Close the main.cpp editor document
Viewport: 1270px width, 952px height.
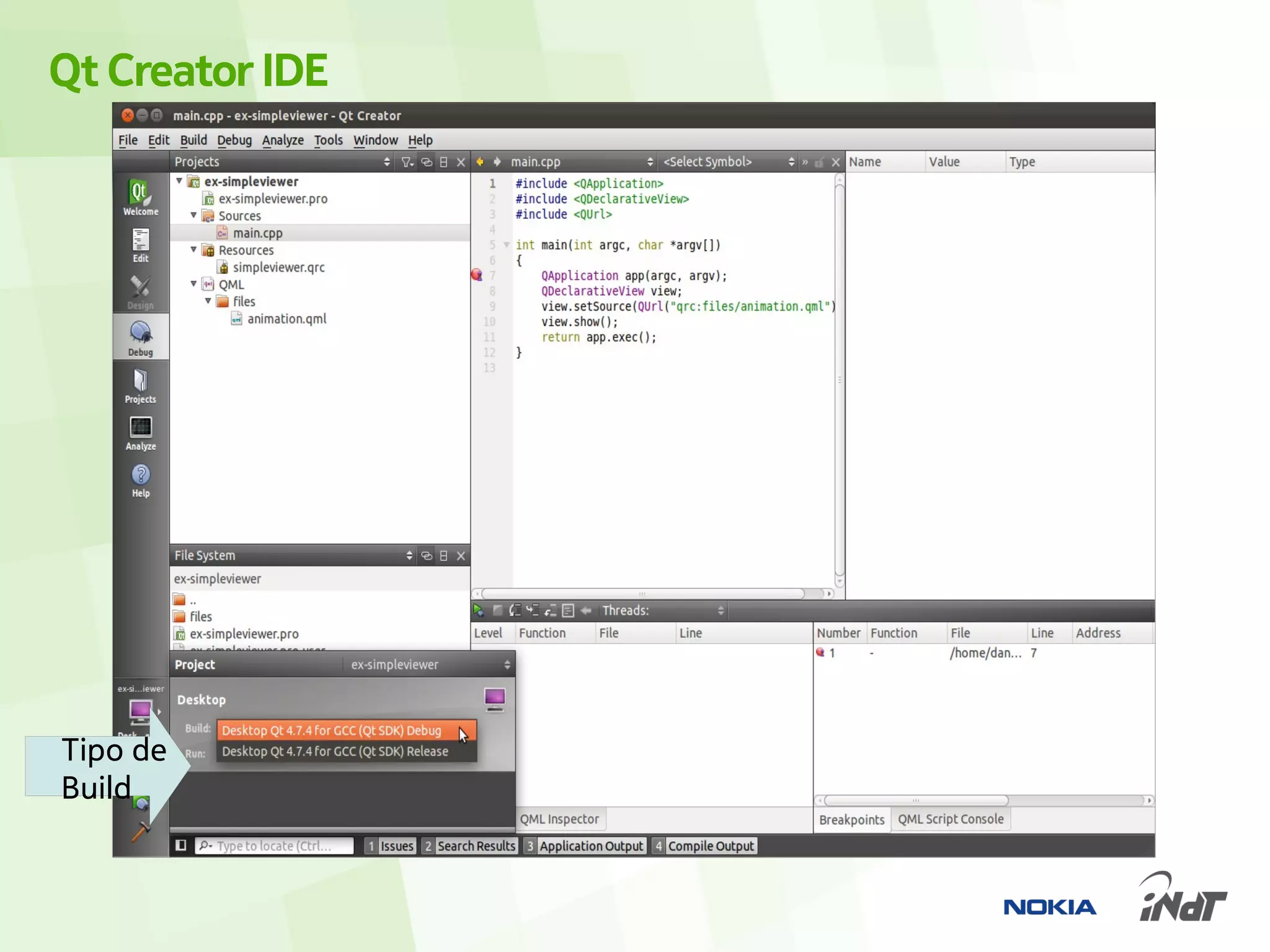click(x=835, y=162)
